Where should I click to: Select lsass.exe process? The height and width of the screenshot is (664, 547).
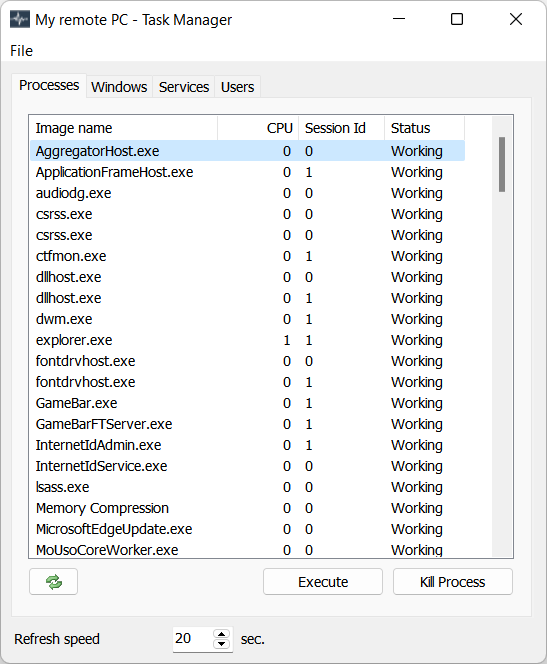coord(247,487)
